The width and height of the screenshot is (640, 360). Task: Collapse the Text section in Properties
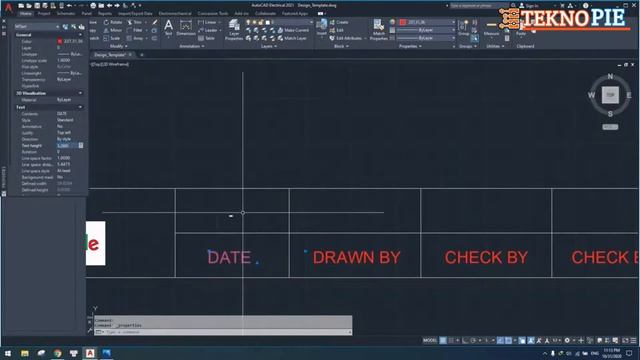click(x=80, y=107)
